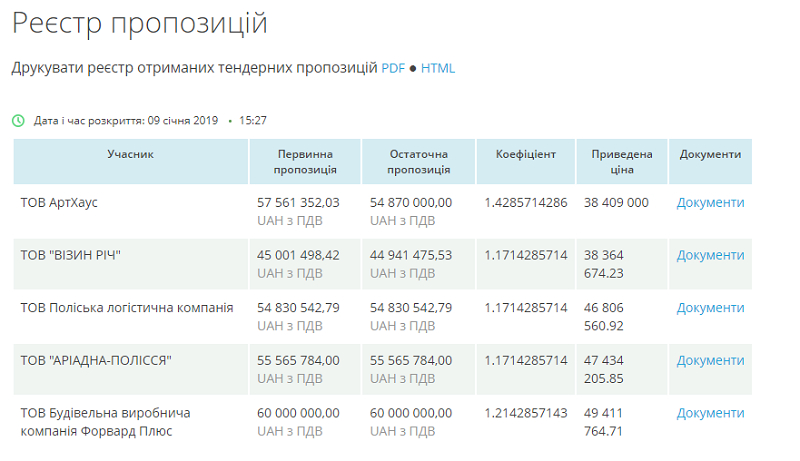Click the Первинна пропозиція column header
The image size is (800, 461).
[305, 162]
